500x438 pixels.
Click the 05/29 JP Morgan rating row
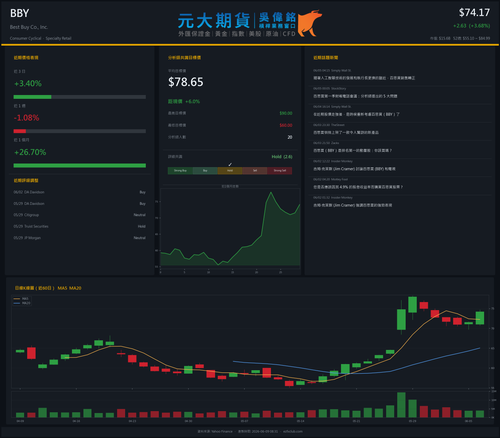[x=80, y=238]
